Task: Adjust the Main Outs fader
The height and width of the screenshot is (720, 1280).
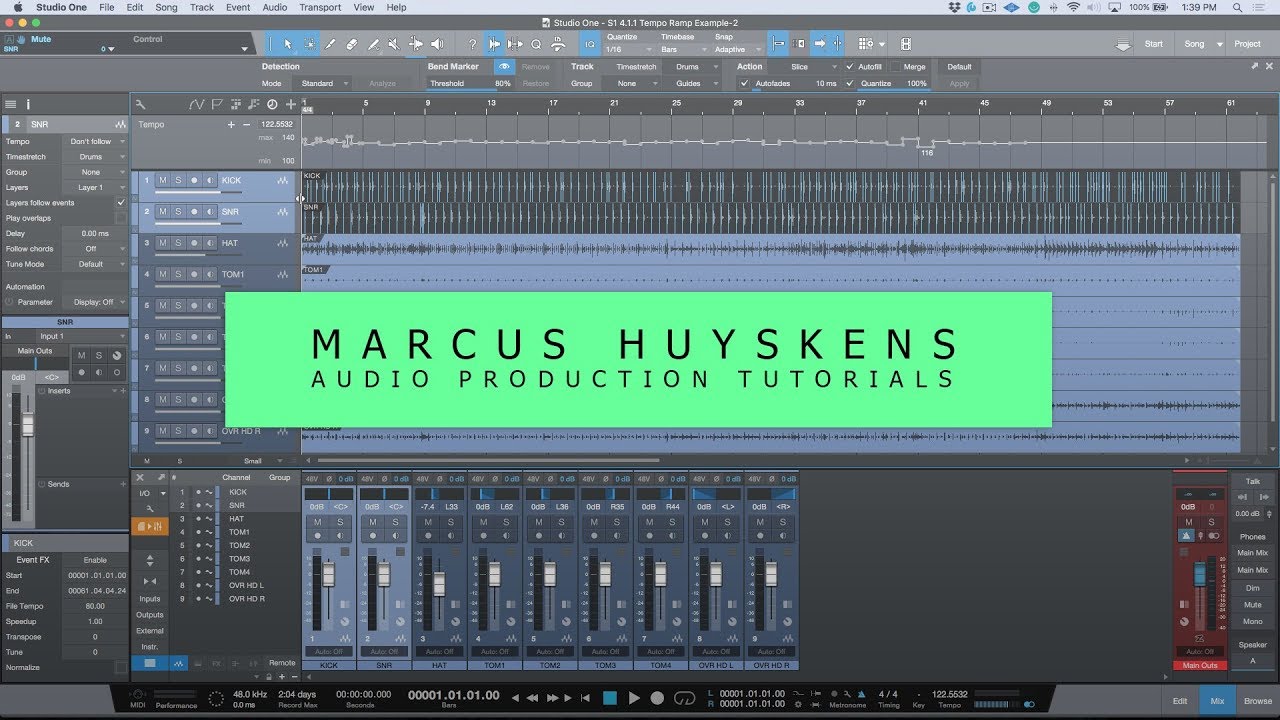Action: [1200, 576]
